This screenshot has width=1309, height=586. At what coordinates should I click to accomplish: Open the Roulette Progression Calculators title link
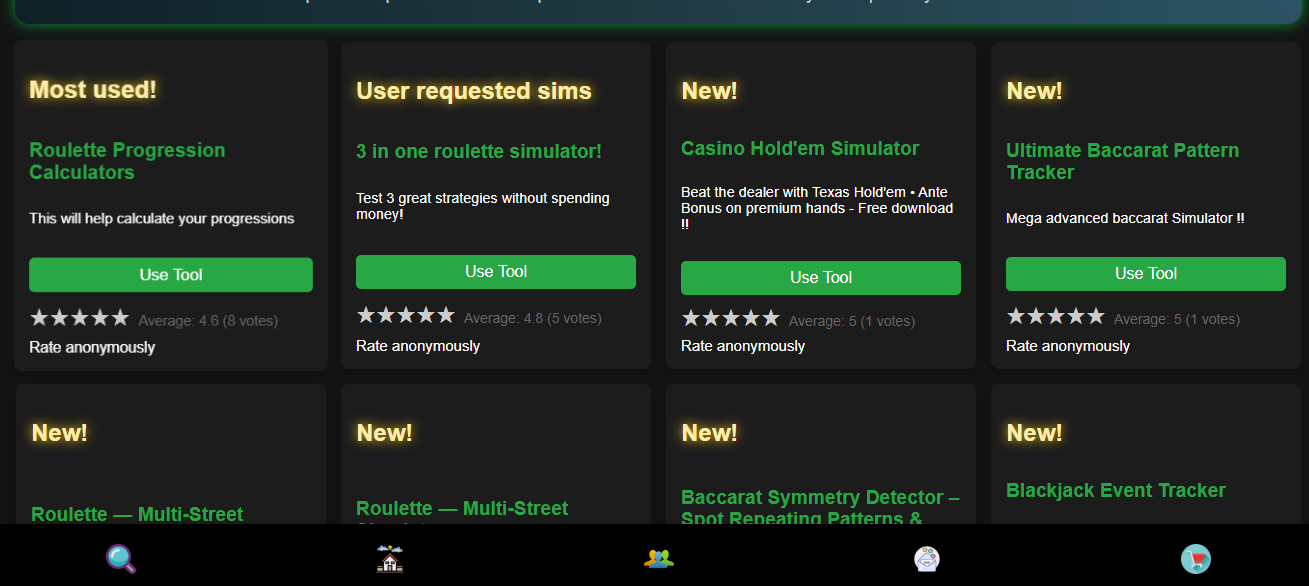(127, 161)
